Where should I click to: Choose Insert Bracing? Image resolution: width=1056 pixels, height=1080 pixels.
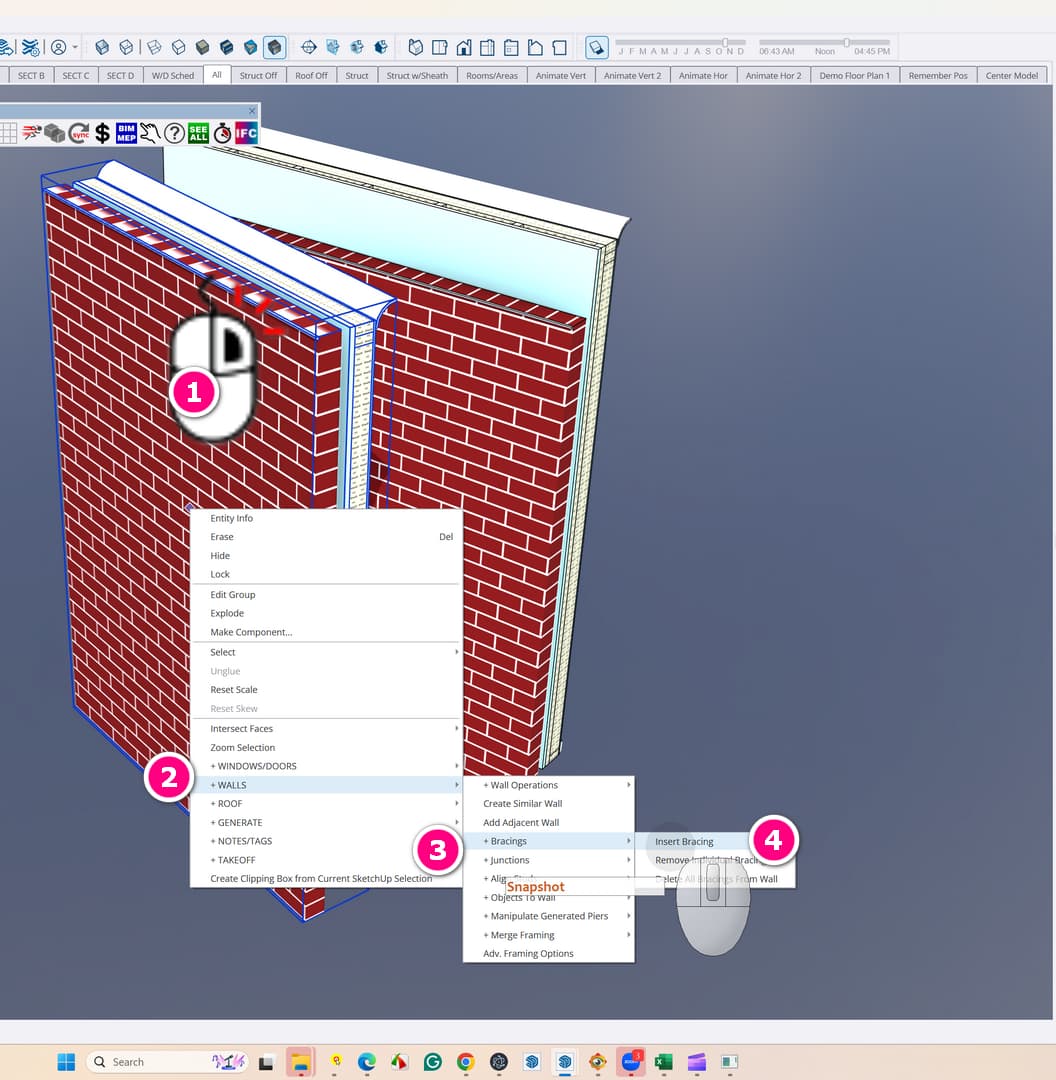click(x=684, y=841)
